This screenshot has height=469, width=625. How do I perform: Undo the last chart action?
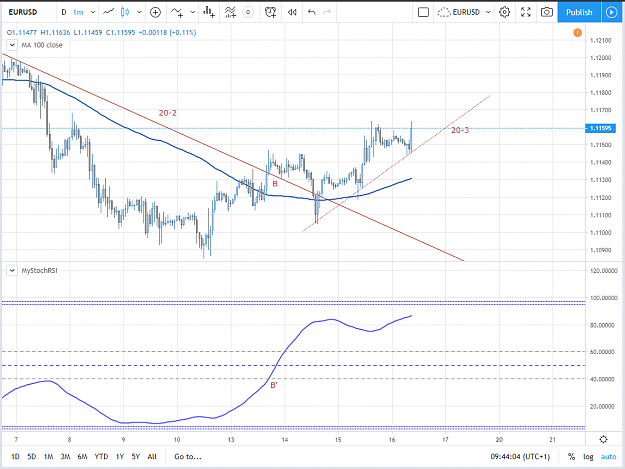312,12
